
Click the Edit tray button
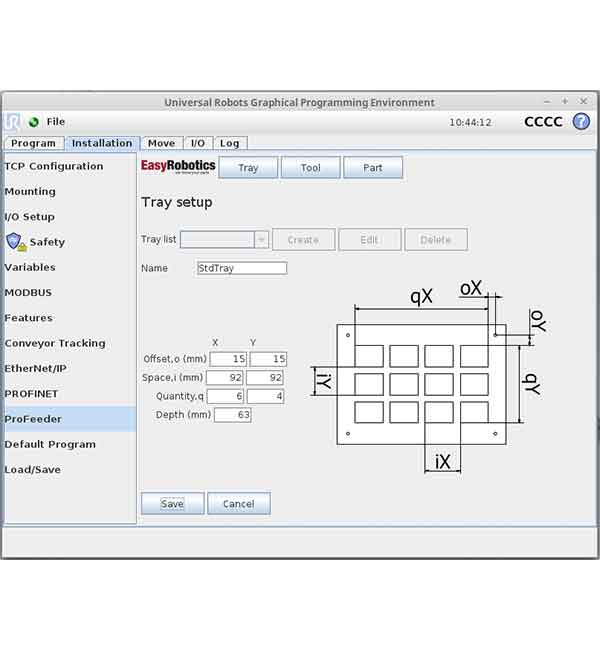369,240
